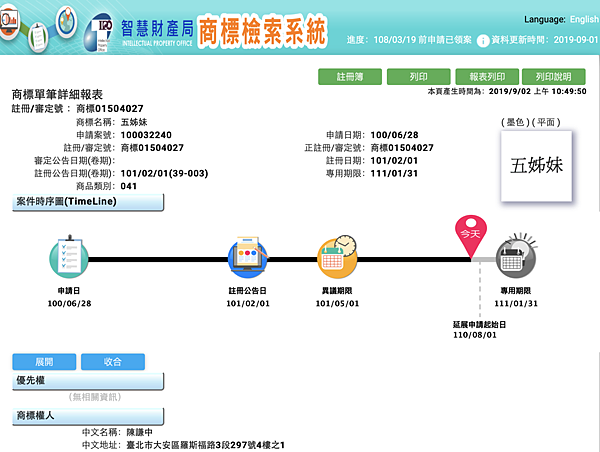Click the registration announcement date monitor icon

pos(248,257)
